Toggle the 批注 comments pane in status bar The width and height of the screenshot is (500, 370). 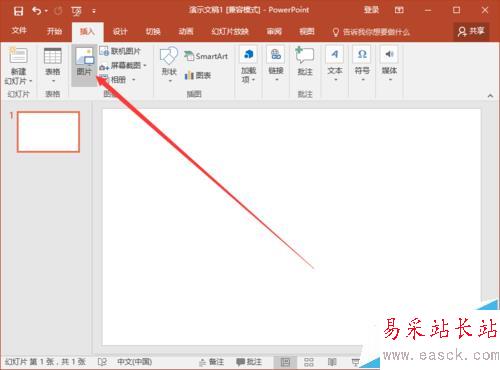pos(249,362)
